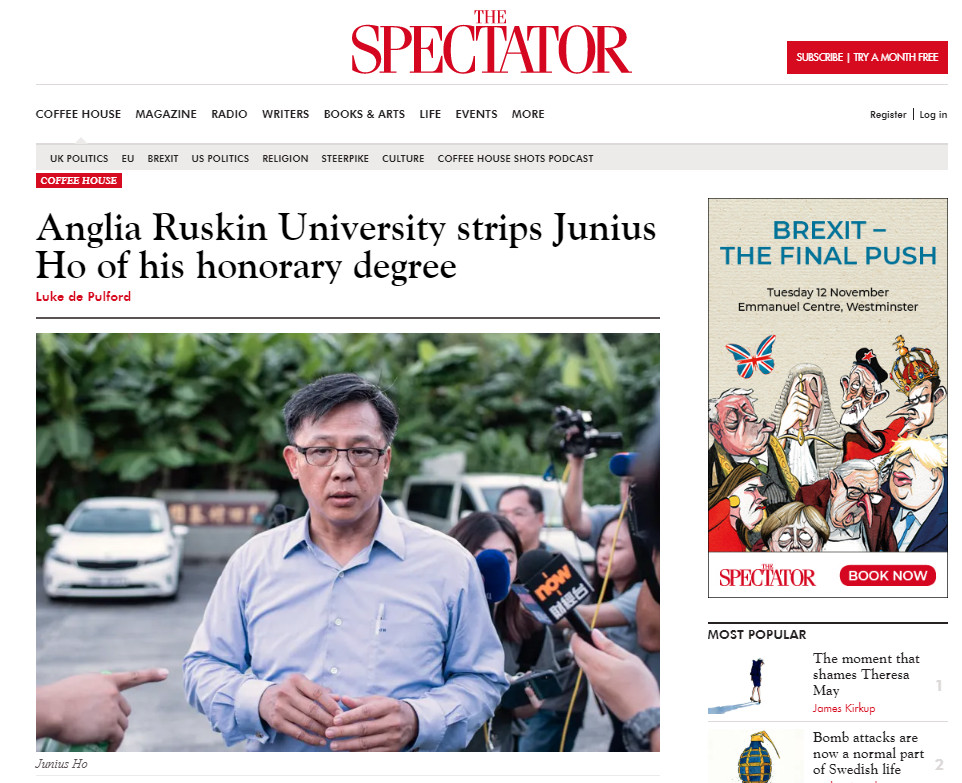
Task: Click the Log in link
Action: (x=933, y=115)
